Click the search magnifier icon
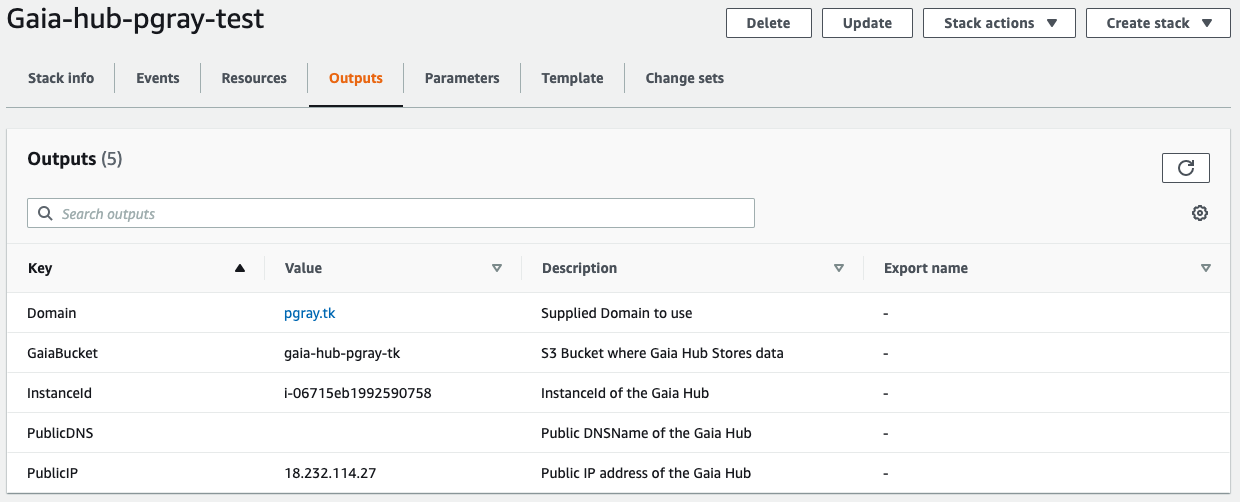This screenshot has height=502, width=1240. click(45, 213)
